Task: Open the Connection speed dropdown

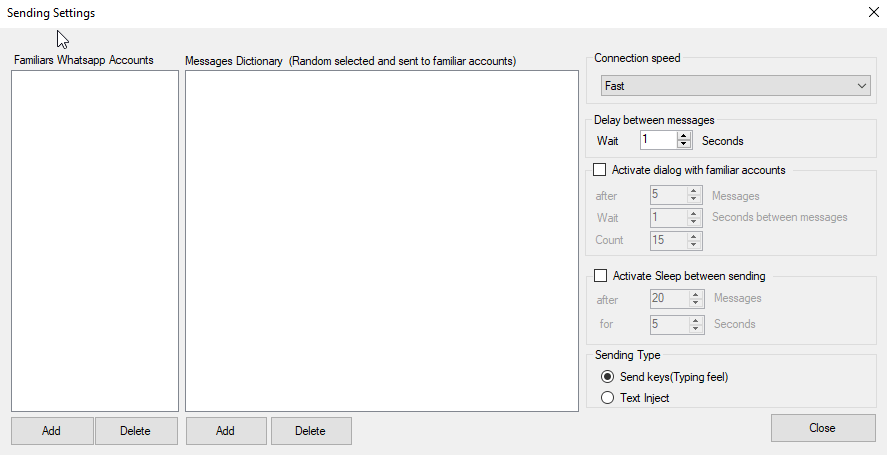Action: [736, 87]
